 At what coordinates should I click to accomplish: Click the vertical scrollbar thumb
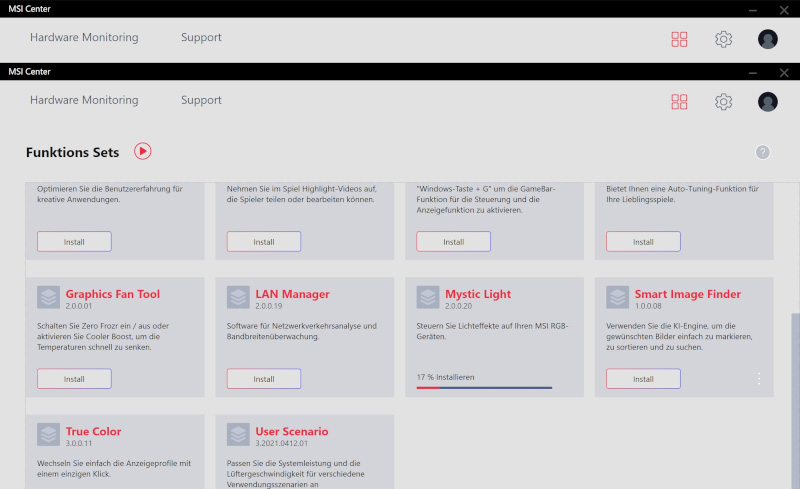click(795, 401)
